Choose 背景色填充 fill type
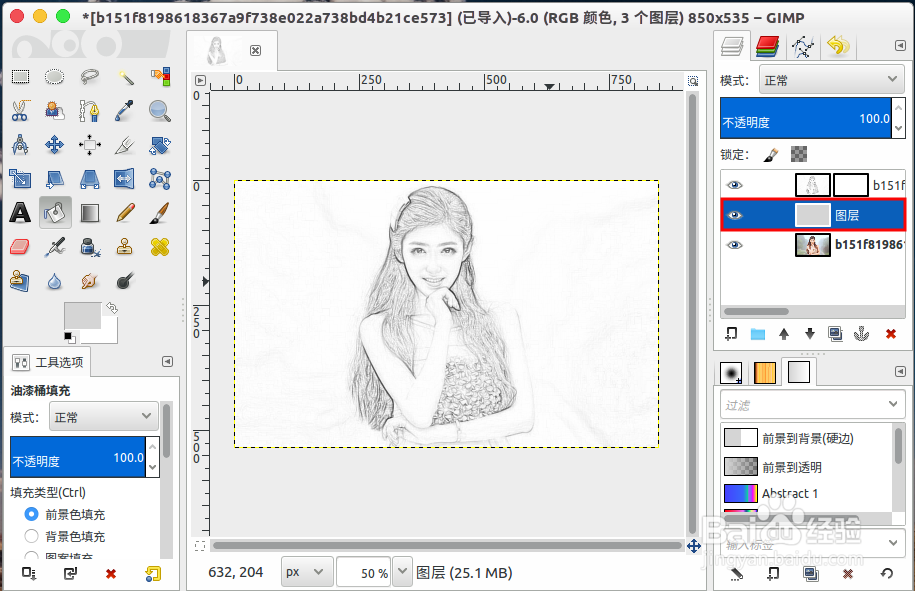The height and width of the screenshot is (591, 915). click(32, 536)
